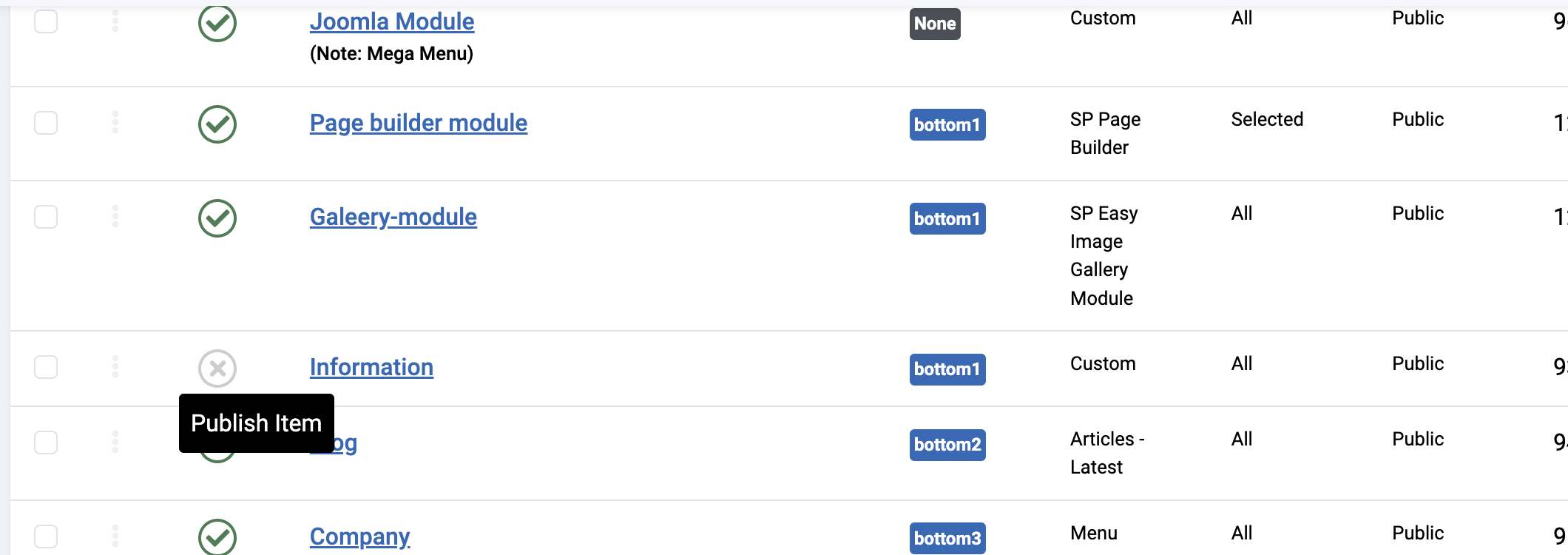Select the Joomla Module row checkbox
Viewport: 1568px width, 555px height.
click(46, 21)
